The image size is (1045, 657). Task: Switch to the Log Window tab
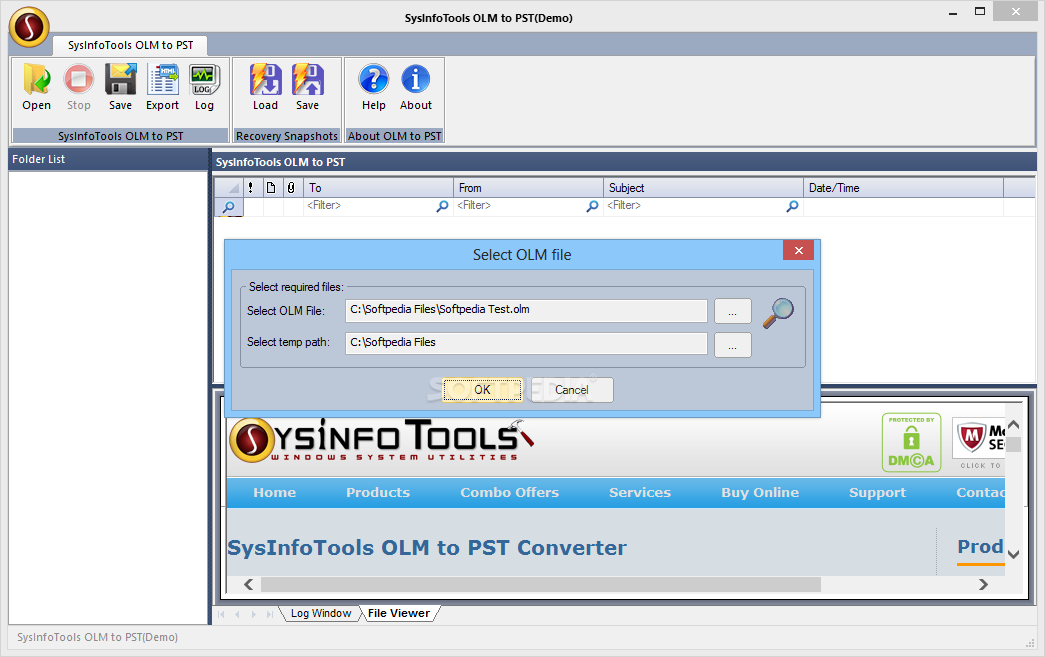(321, 613)
